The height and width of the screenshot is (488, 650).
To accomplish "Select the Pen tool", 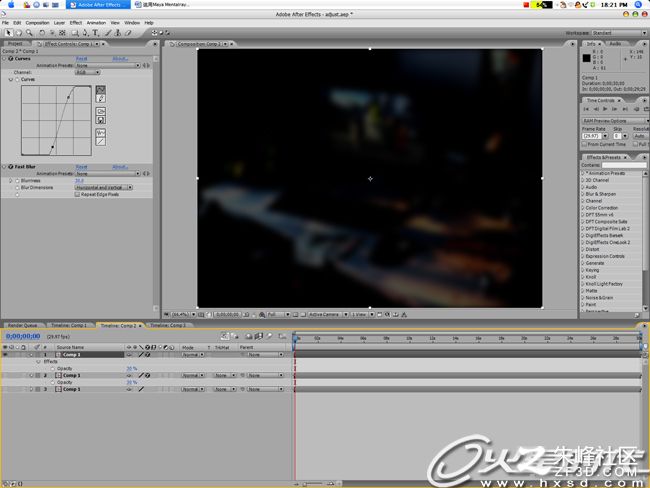I will (85, 33).
